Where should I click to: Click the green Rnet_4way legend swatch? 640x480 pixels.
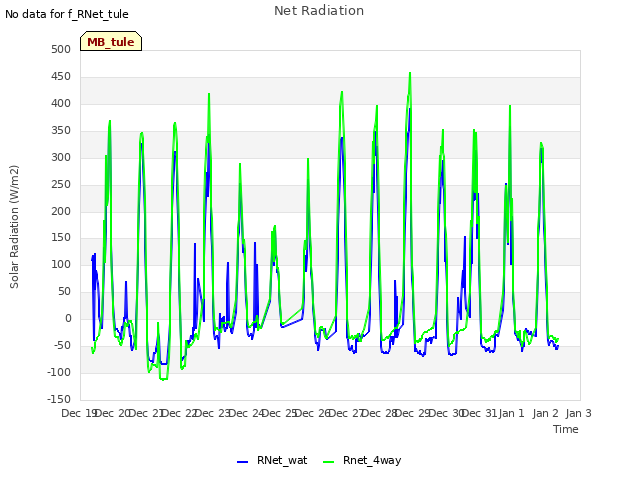click(328, 462)
